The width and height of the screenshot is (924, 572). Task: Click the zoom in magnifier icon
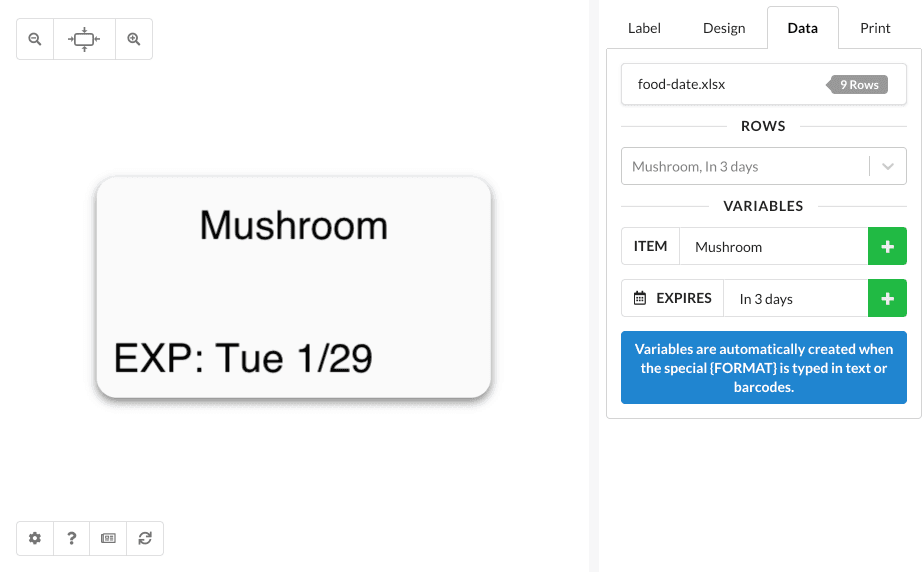(133, 40)
